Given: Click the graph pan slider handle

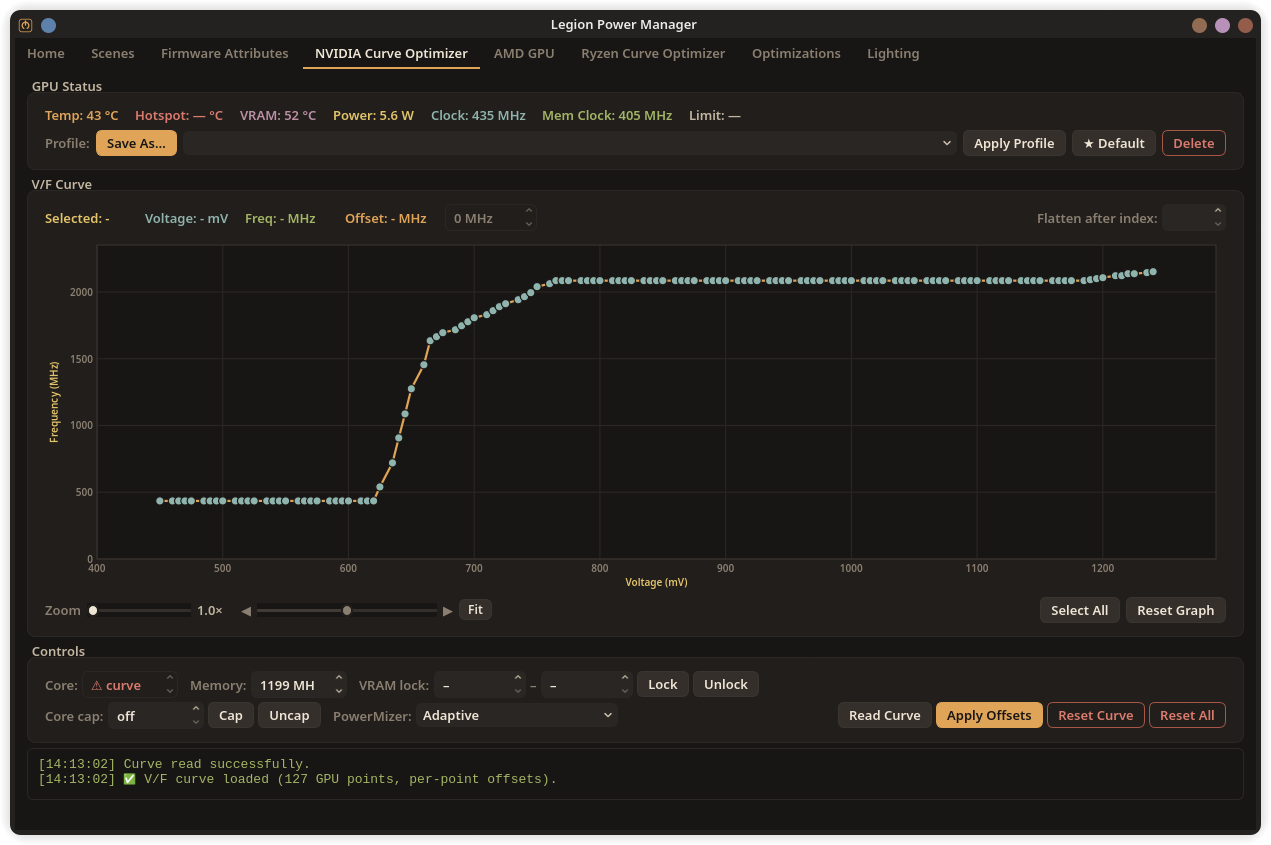Looking at the screenshot, I should (347, 610).
